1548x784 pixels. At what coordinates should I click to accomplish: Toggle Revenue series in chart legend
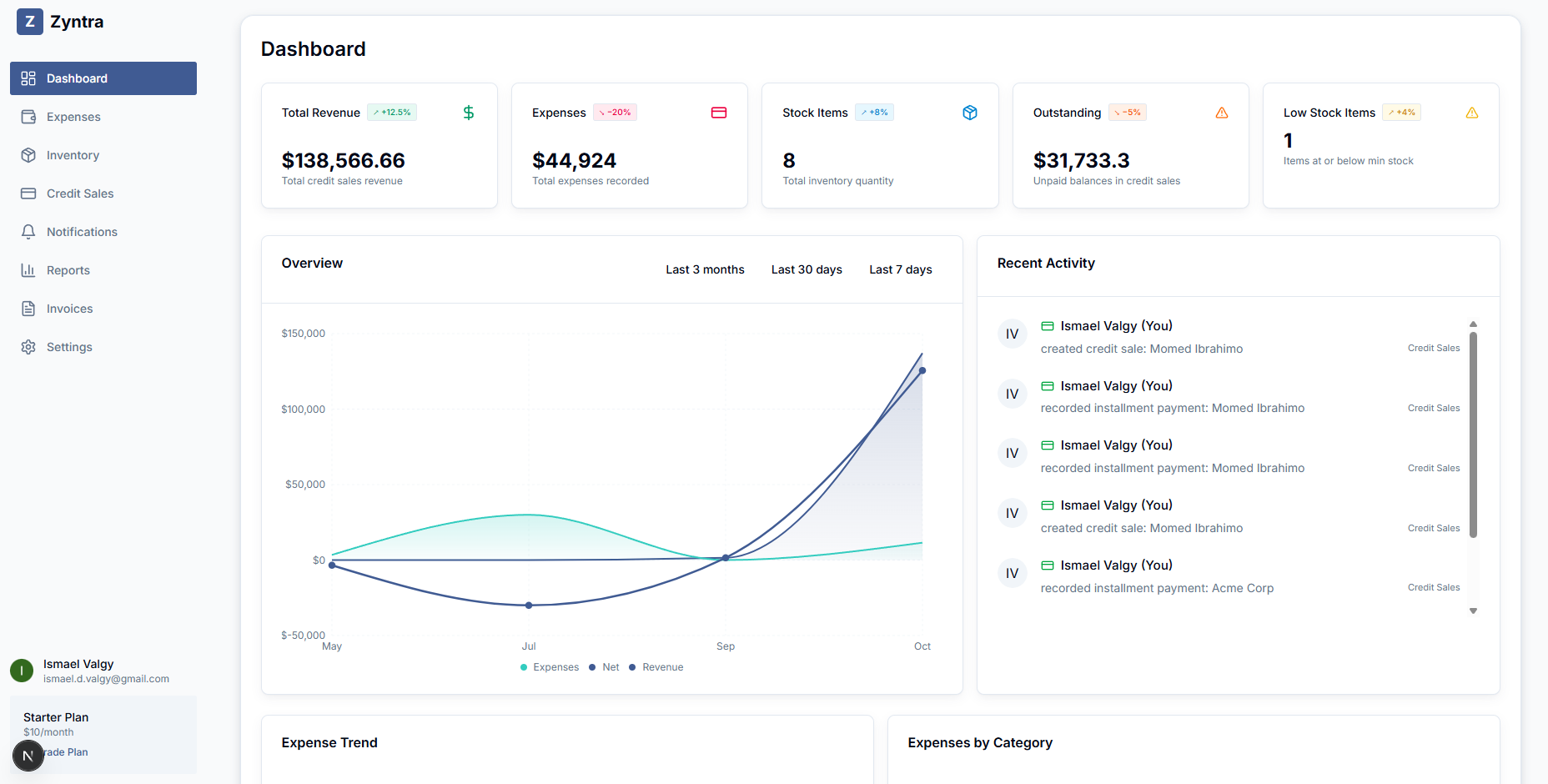click(656, 667)
